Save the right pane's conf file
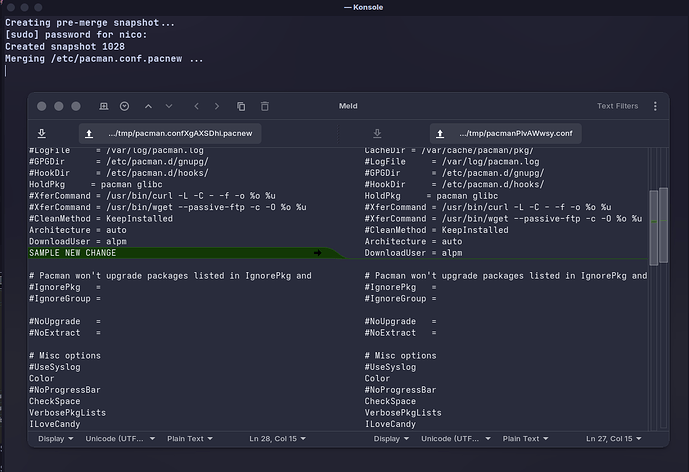This screenshot has height=472, width=689. coord(377,133)
